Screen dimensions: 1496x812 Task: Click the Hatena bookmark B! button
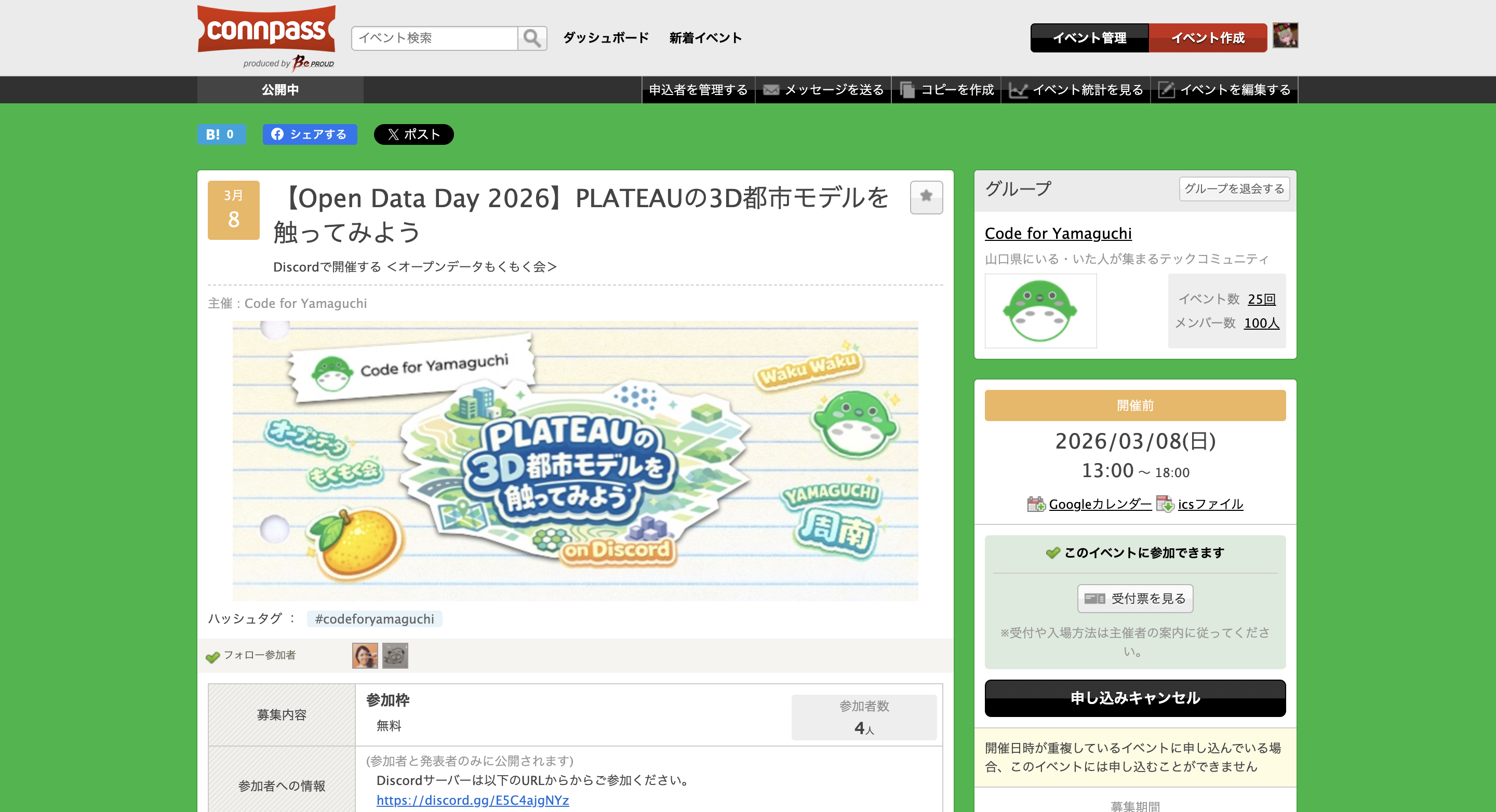tap(221, 134)
